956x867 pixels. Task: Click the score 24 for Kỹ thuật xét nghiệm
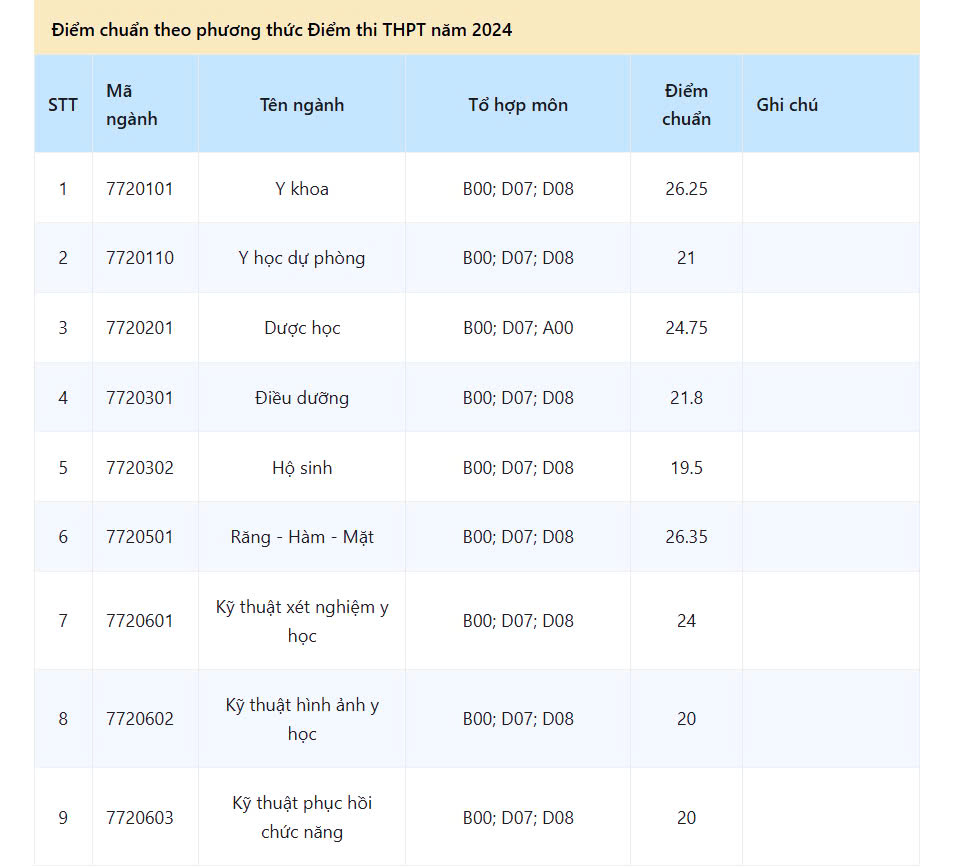[687, 621]
